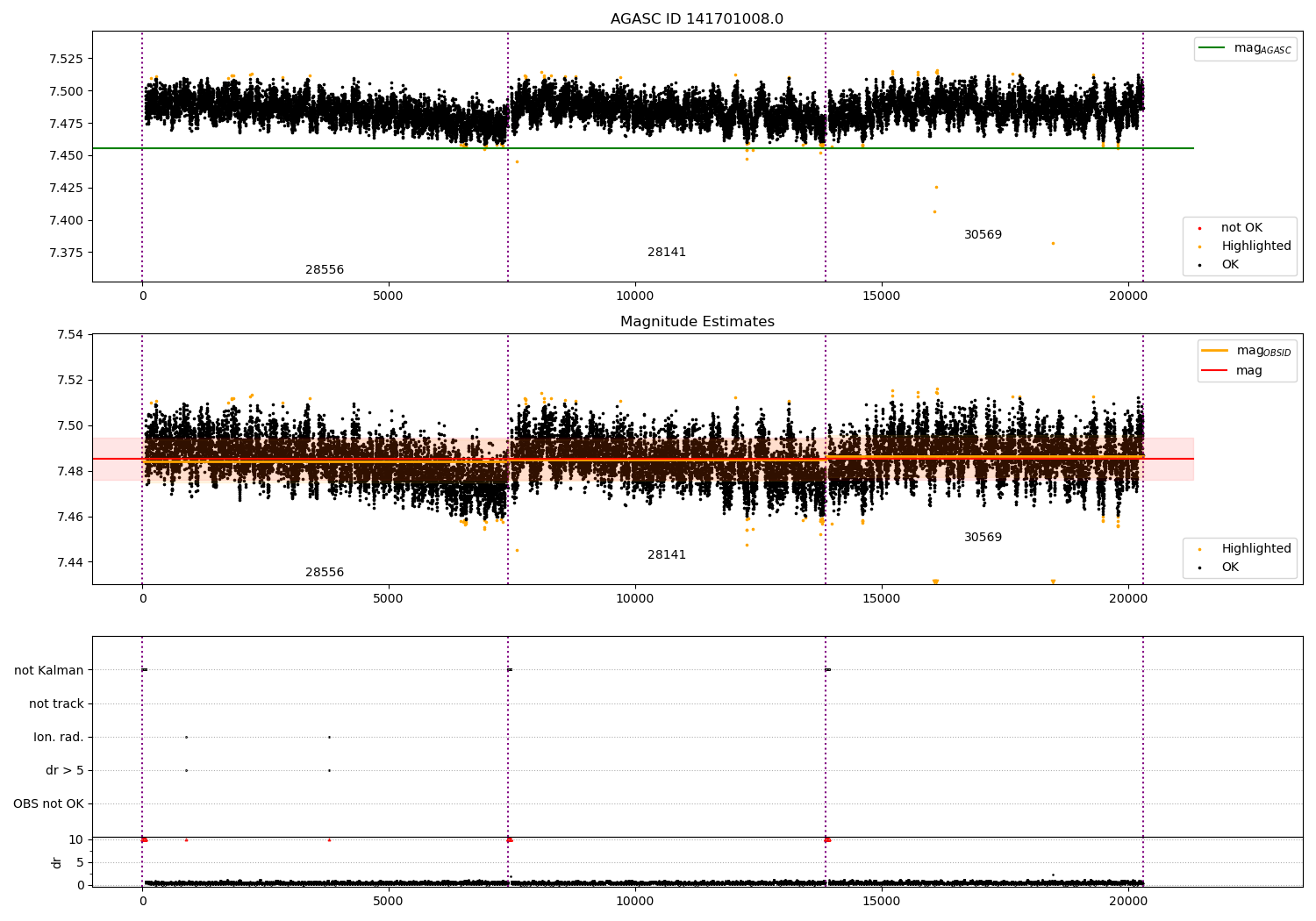Click the 'Magnitude Estimates' plot title
The height and width of the screenshot is (921, 1316).
[x=697, y=322]
